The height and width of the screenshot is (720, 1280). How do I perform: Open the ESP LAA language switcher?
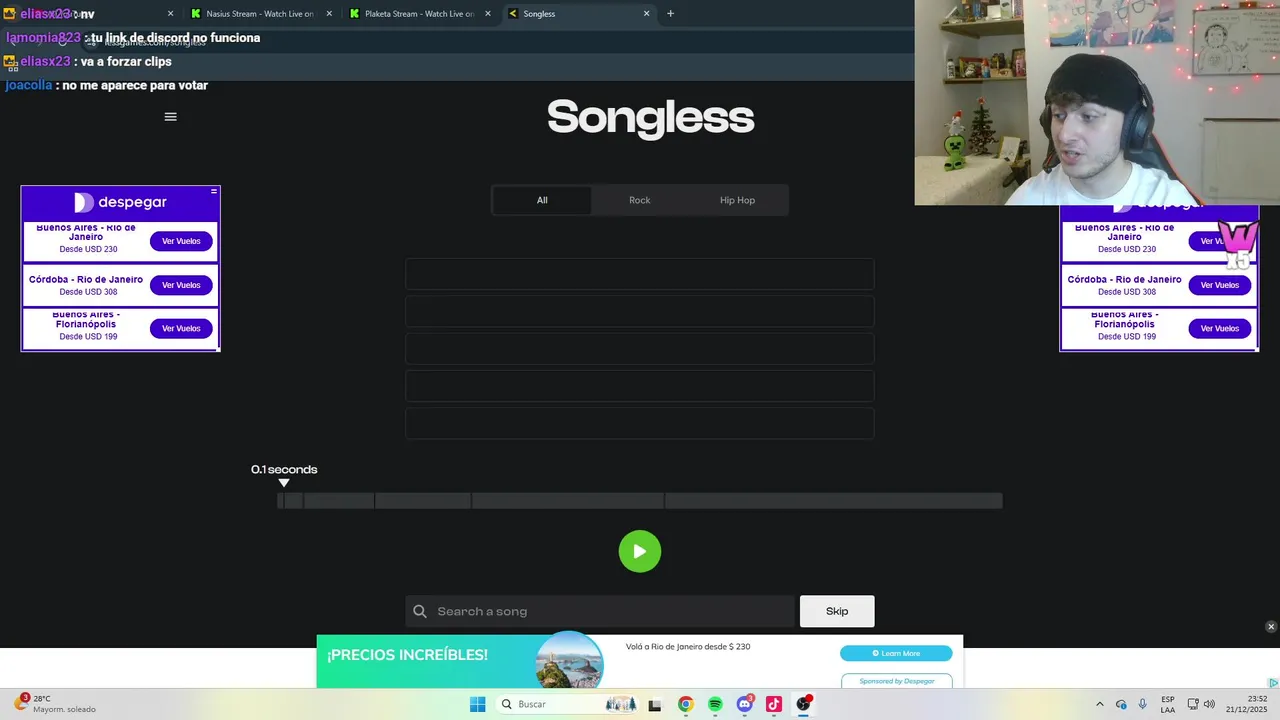tap(1168, 704)
